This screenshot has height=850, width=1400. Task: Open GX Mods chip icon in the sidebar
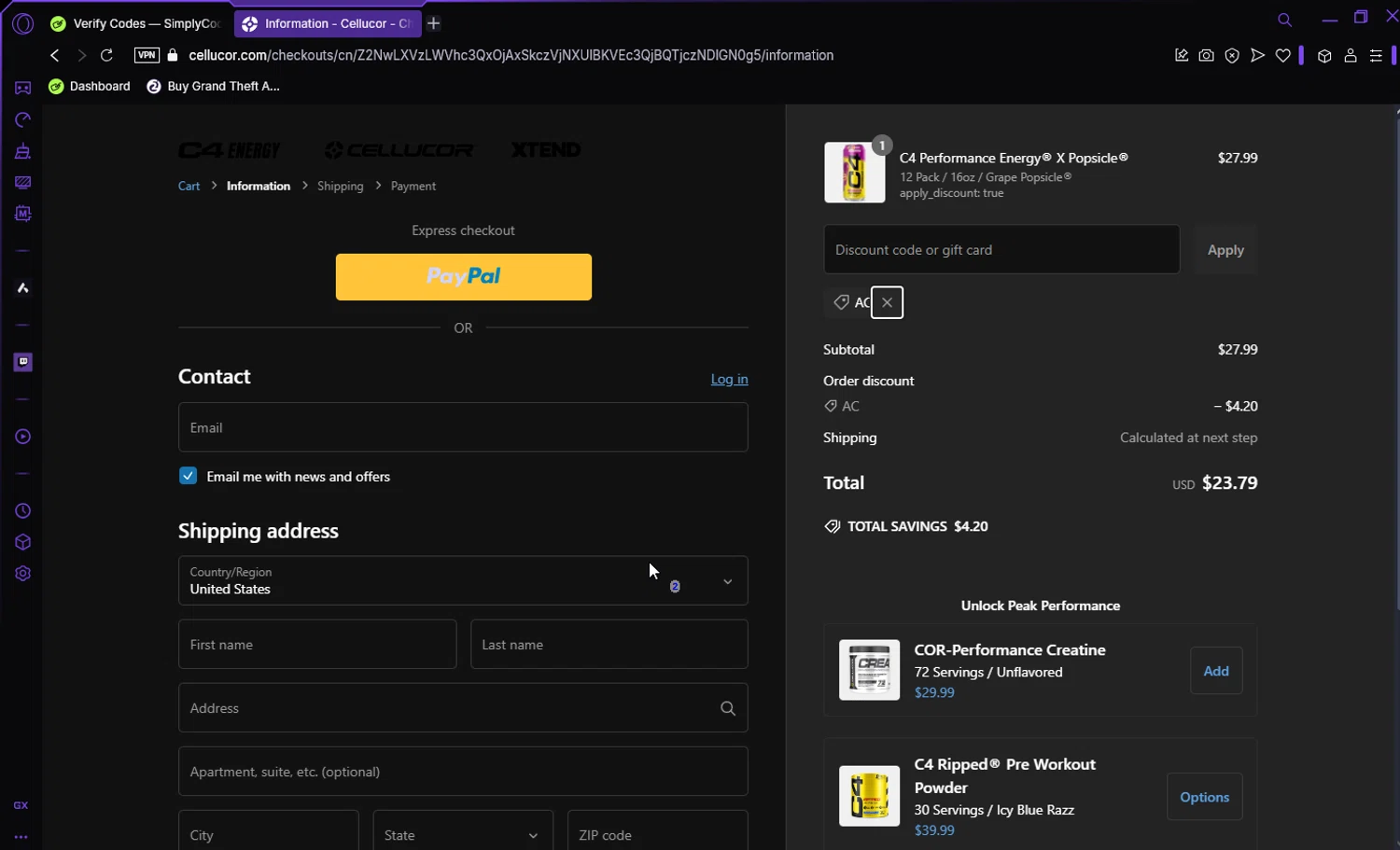pos(22,214)
